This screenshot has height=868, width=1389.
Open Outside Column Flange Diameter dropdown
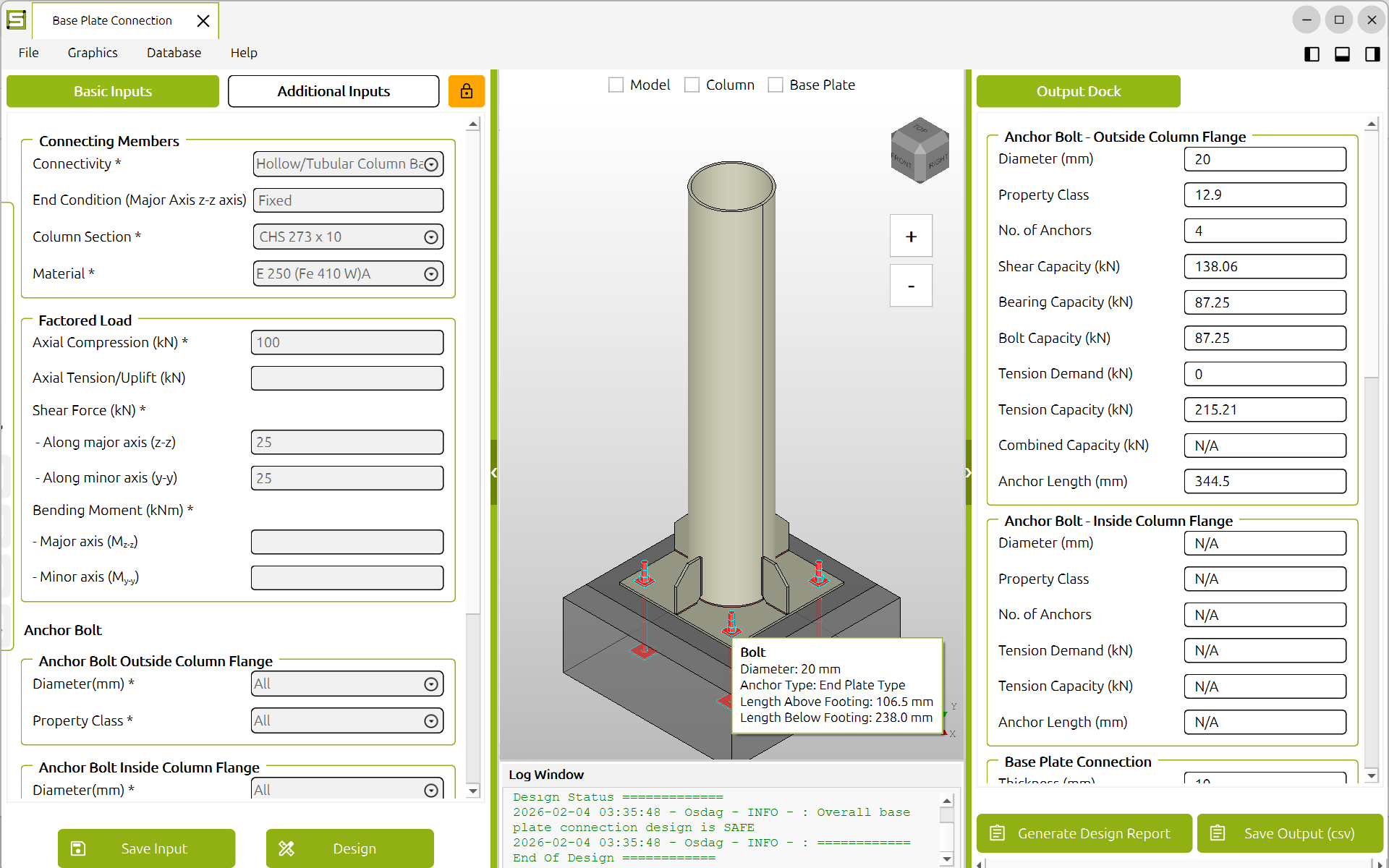click(348, 684)
